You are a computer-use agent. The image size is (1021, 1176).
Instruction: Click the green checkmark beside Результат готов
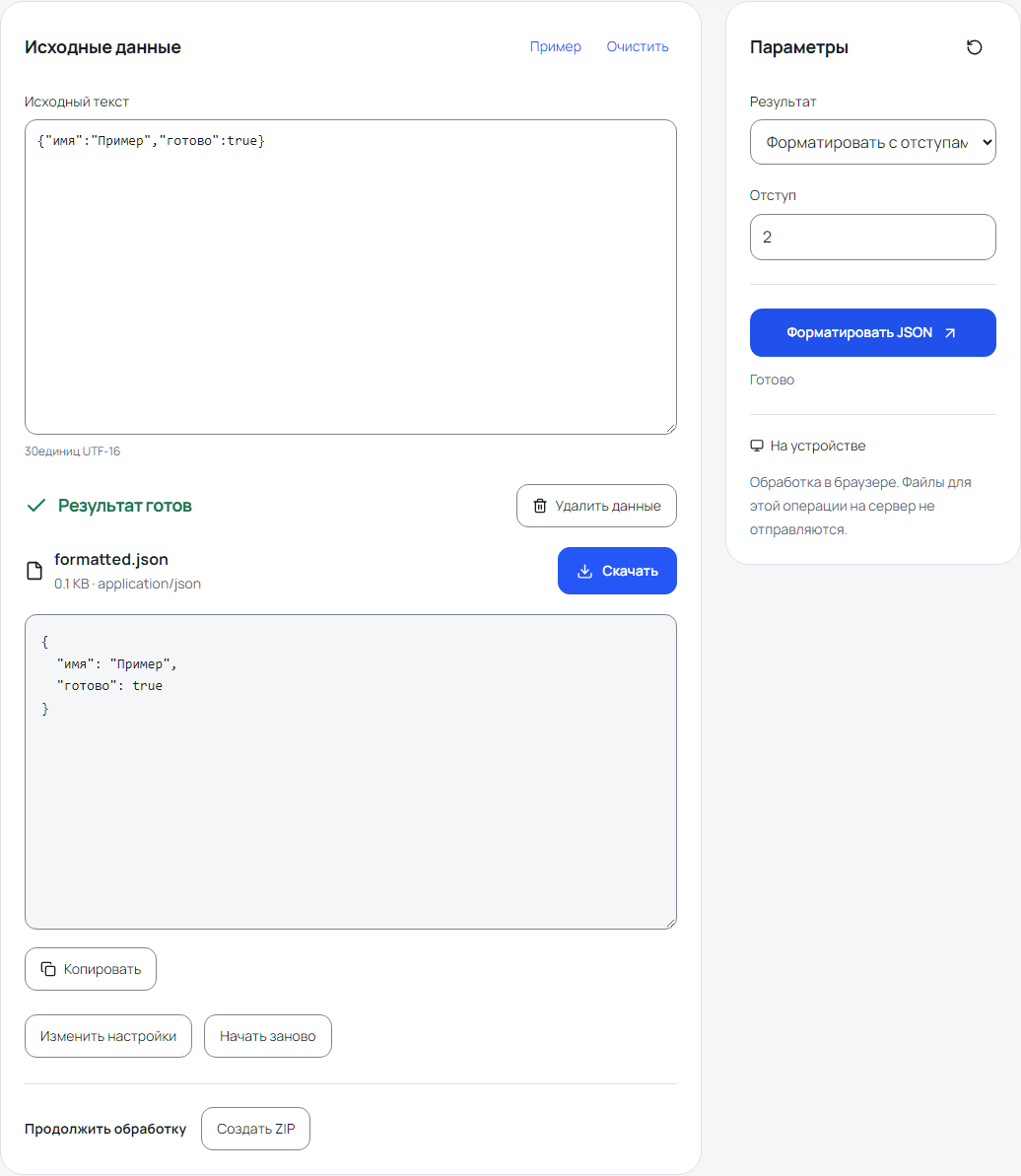(36, 506)
